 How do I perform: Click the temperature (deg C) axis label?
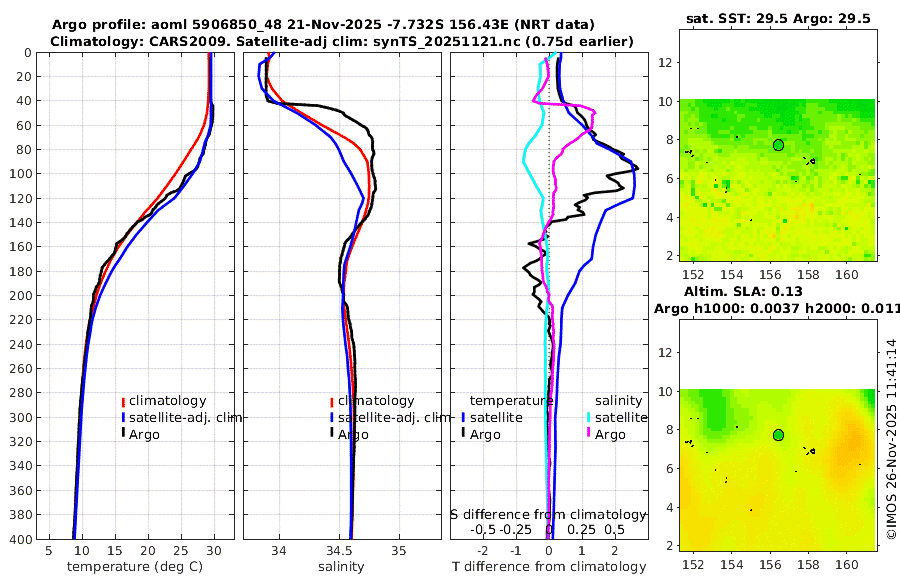(x=135, y=567)
